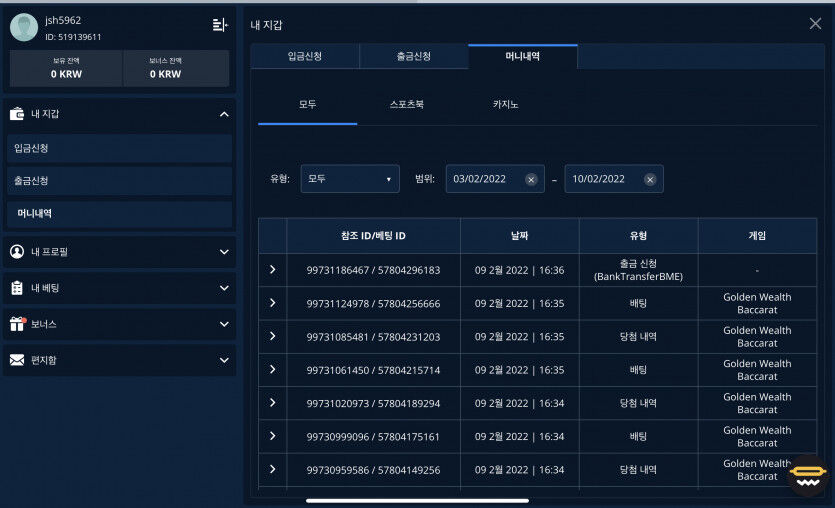This screenshot has height=508, width=835.
Task: Clear the 03/02/2022 start date
Action: tap(531, 179)
